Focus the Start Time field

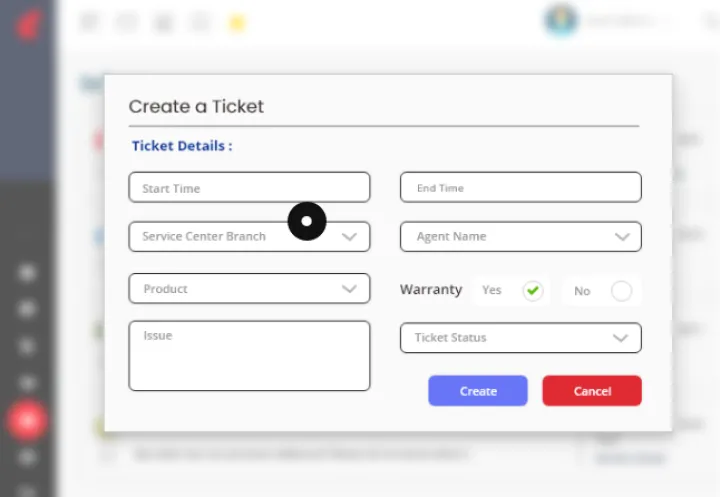coord(249,187)
